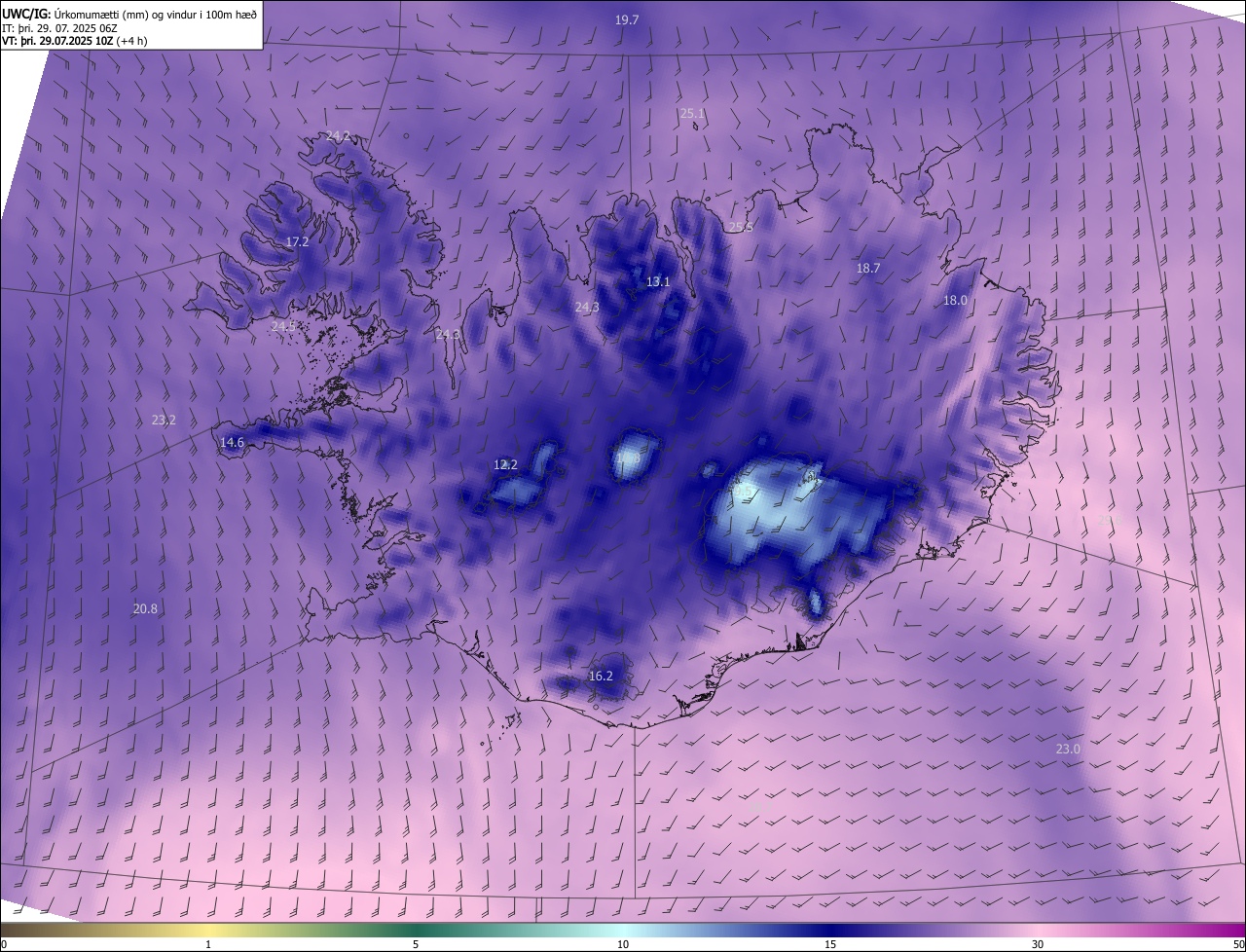Click the 10 tick on the colour scale
This screenshot has width=1246, height=952.
point(623,945)
